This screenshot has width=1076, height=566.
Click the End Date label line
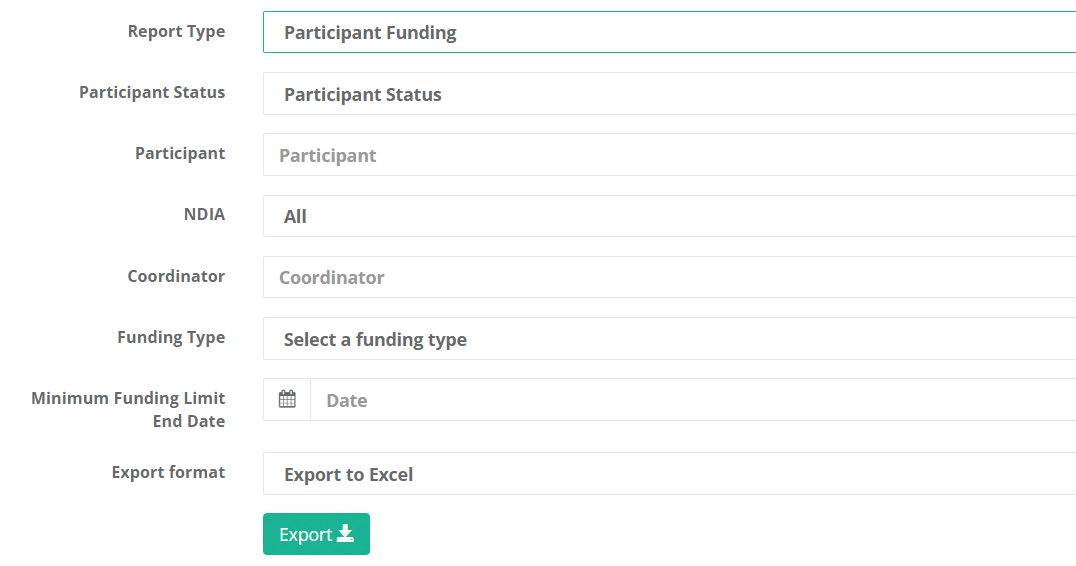click(189, 421)
